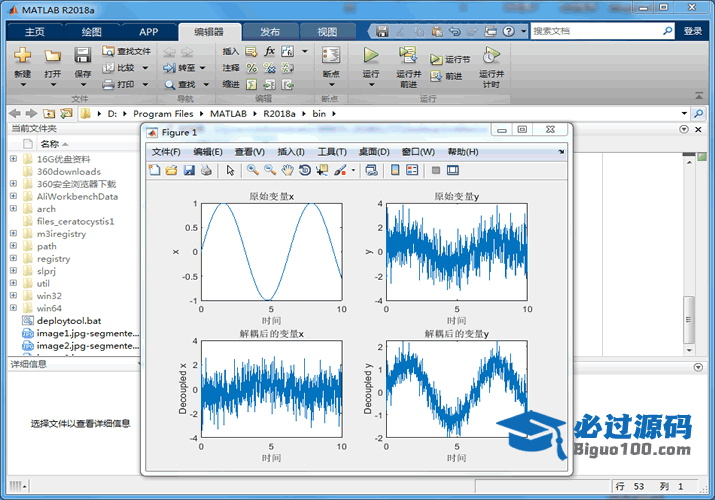Expand the 16G优盘资料 folder
715x500 pixels.
pyautogui.click(x=13, y=159)
